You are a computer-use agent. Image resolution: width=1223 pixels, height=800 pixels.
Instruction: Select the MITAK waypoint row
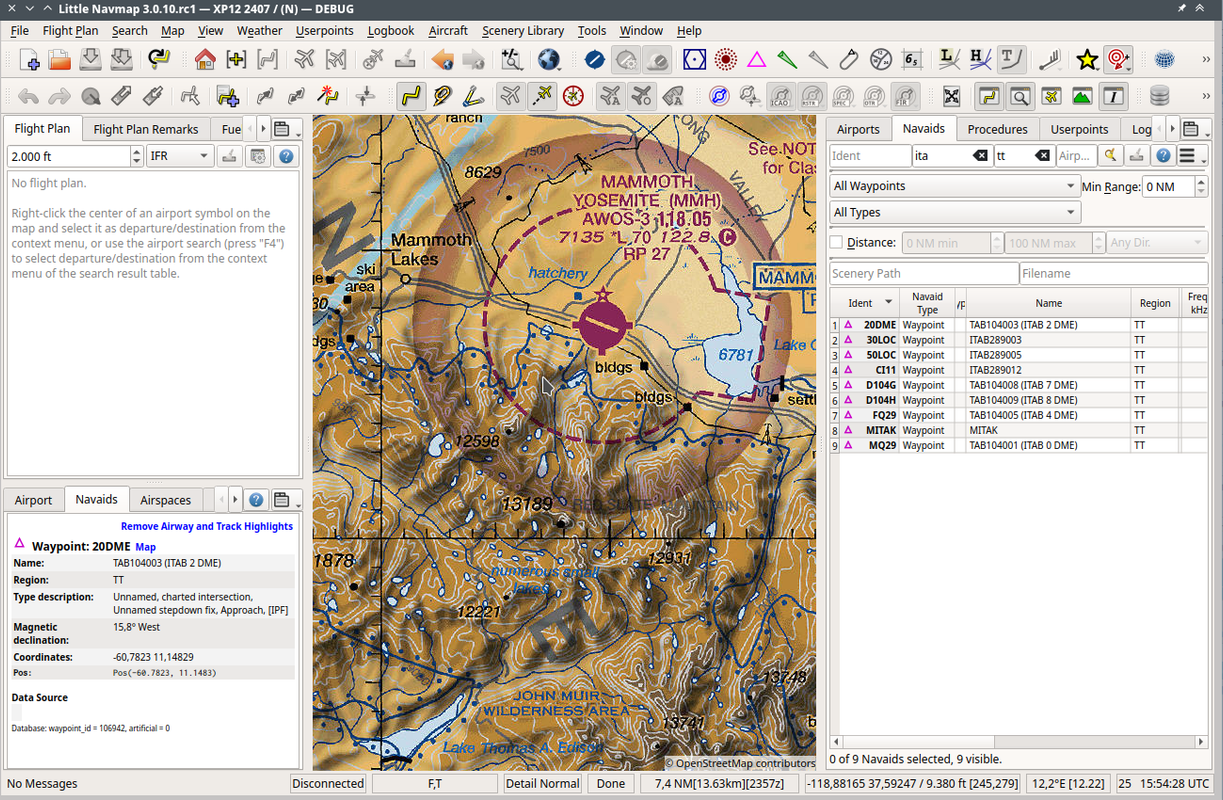(x=1018, y=430)
